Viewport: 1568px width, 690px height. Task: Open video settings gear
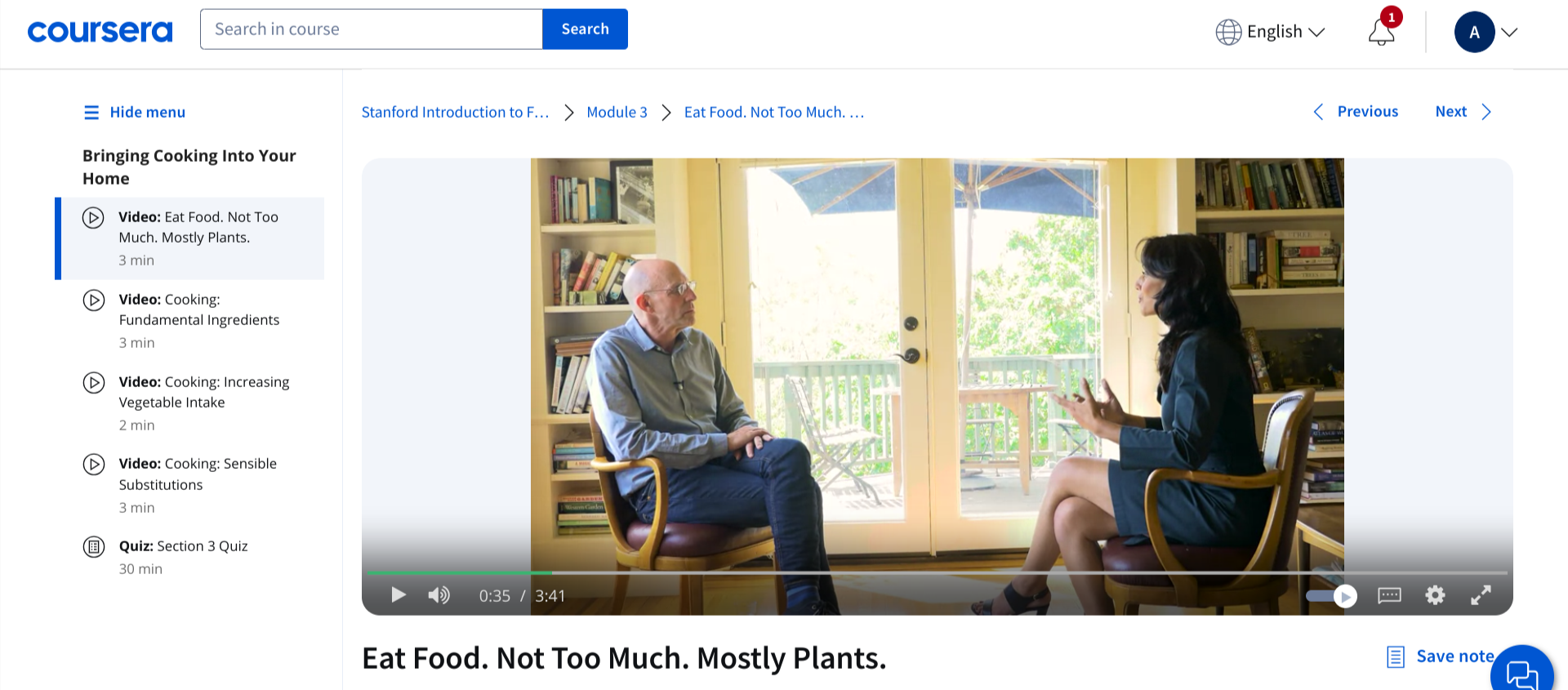[x=1435, y=595]
